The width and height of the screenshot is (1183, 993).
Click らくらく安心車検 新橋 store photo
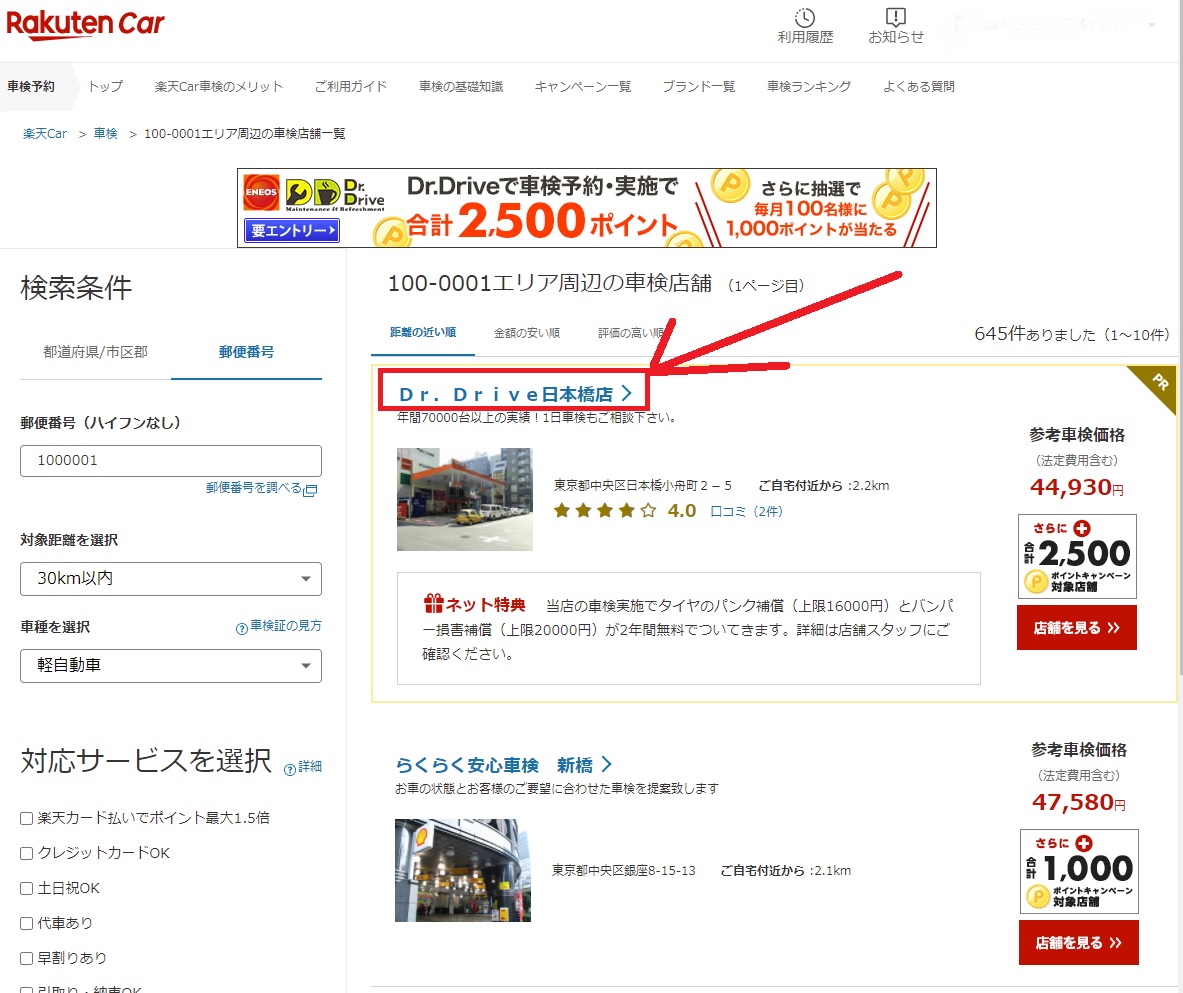point(462,871)
